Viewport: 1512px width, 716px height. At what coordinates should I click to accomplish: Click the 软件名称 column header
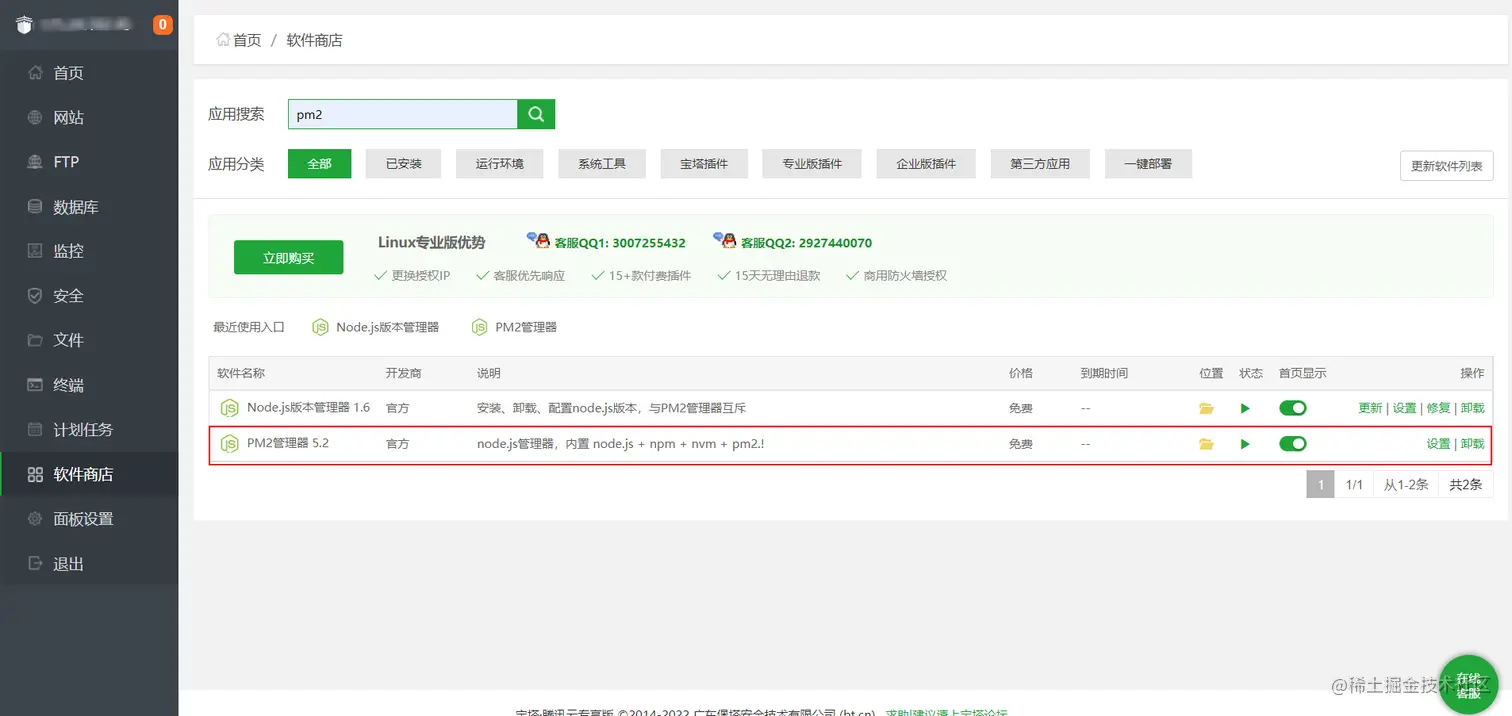(241, 373)
